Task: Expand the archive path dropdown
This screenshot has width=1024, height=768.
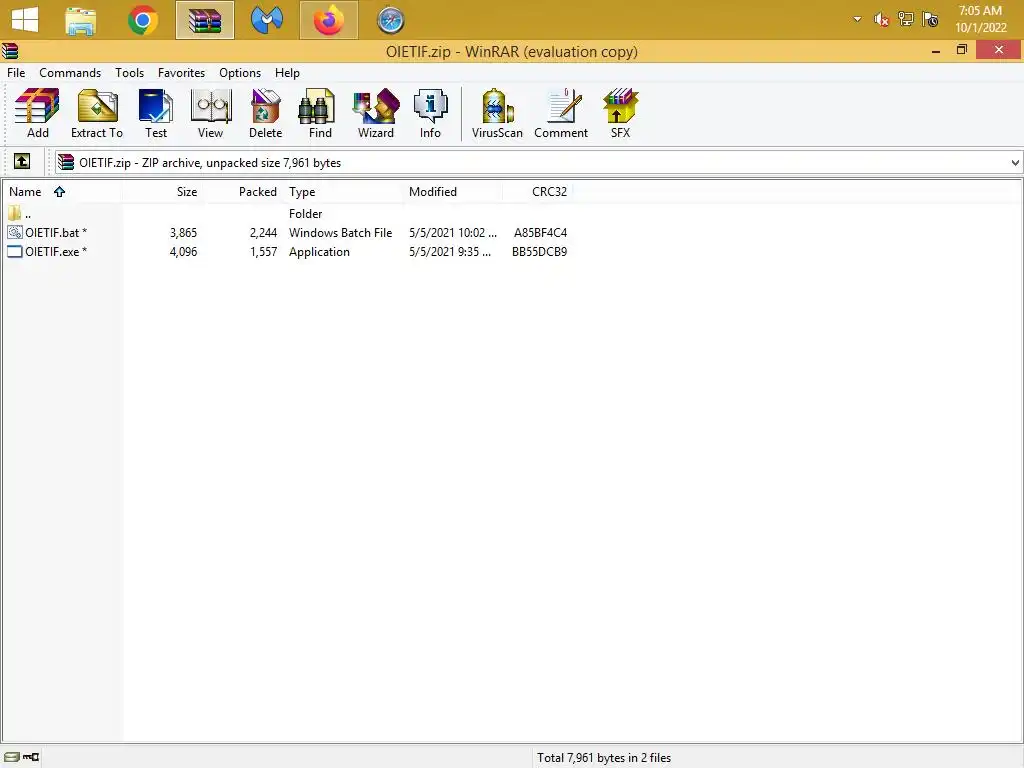Action: tap(1014, 163)
